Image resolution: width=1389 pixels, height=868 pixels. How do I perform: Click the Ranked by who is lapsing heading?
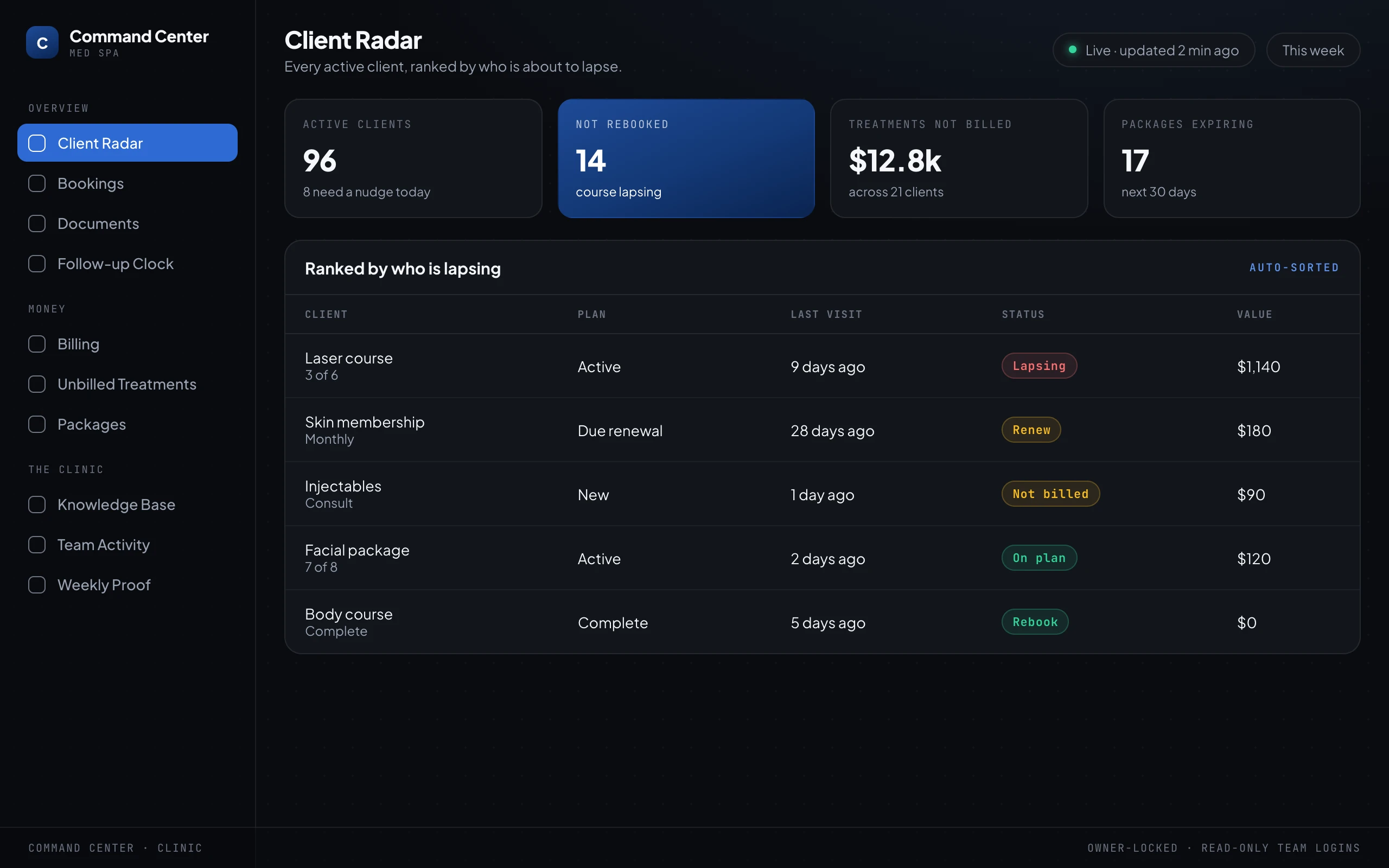(x=403, y=269)
